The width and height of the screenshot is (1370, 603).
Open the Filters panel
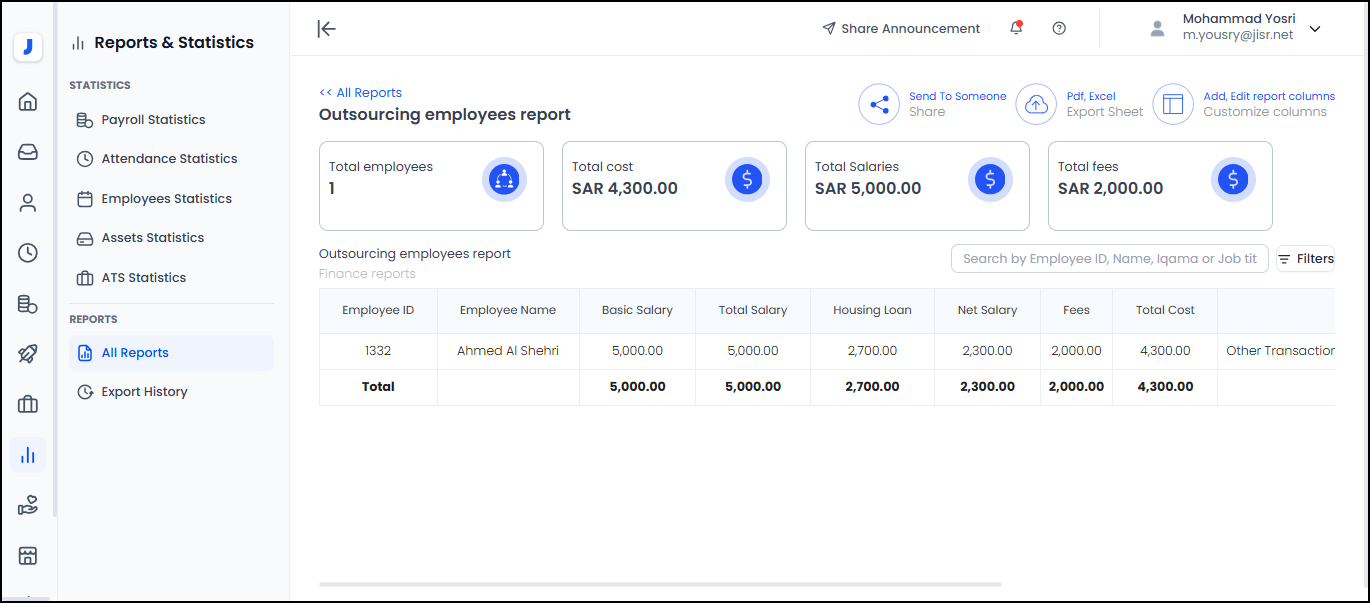(1305, 259)
